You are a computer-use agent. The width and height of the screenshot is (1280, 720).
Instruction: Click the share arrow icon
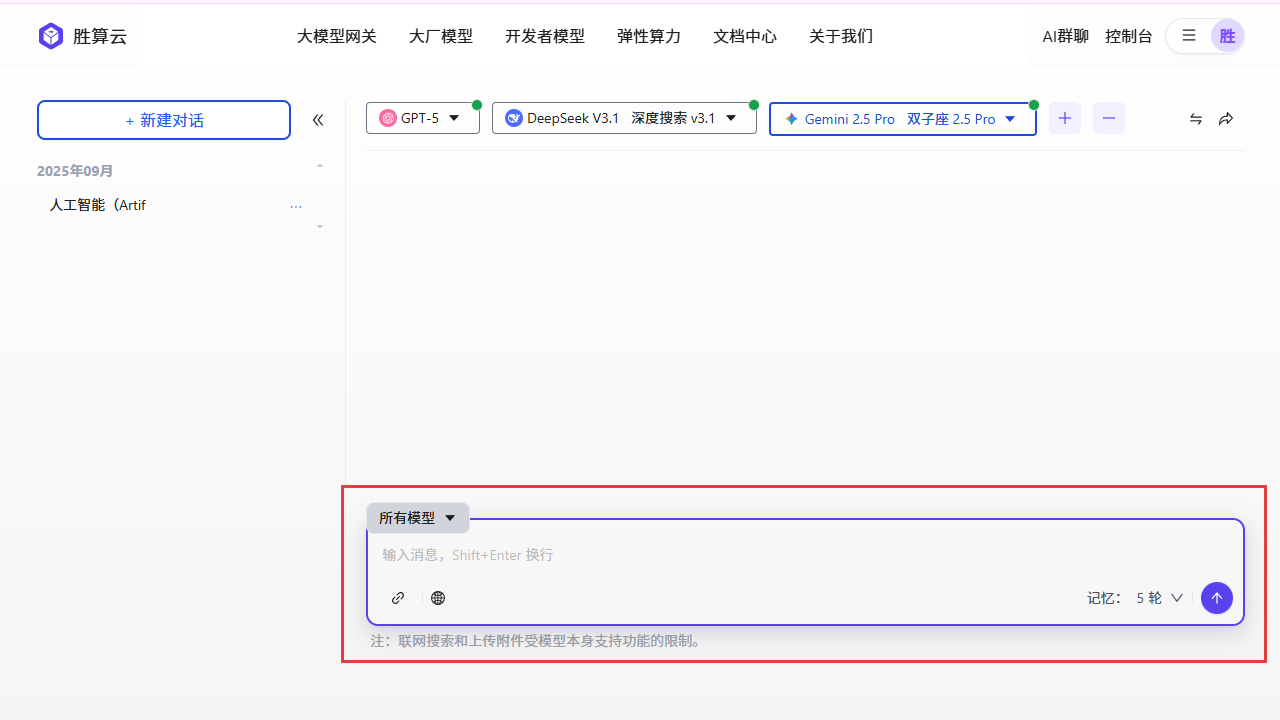click(1226, 119)
